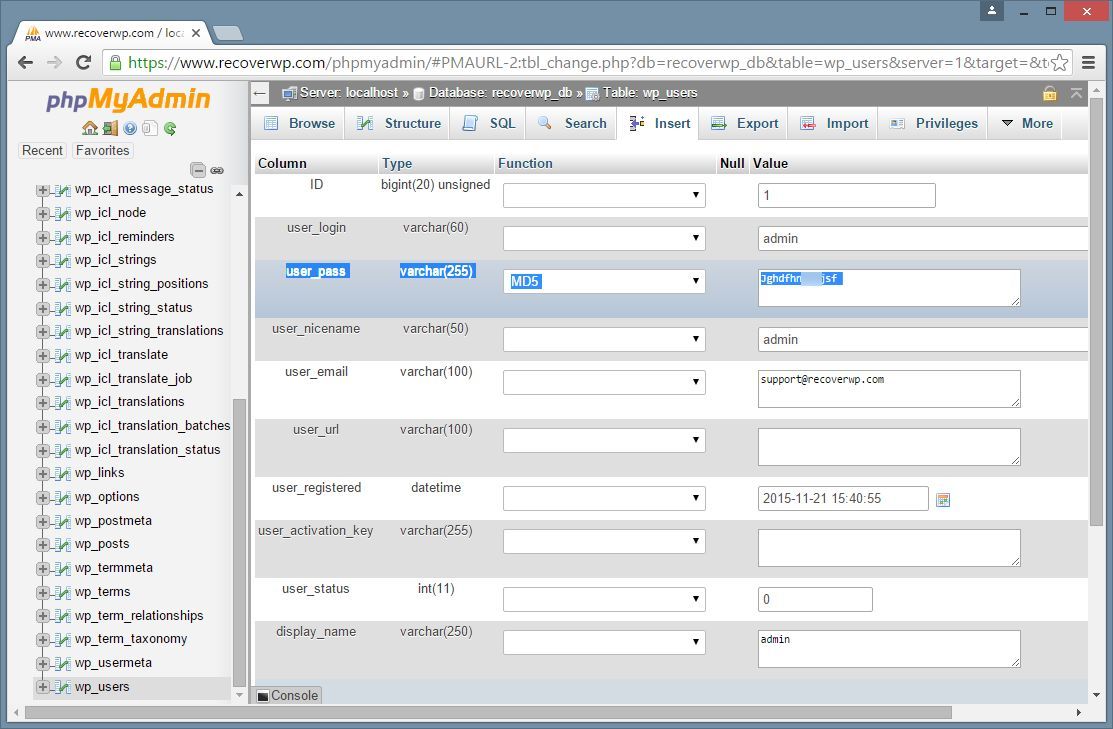Open wp_links table structure icon
The width and height of the screenshot is (1113, 729).
tap(62, 473)
